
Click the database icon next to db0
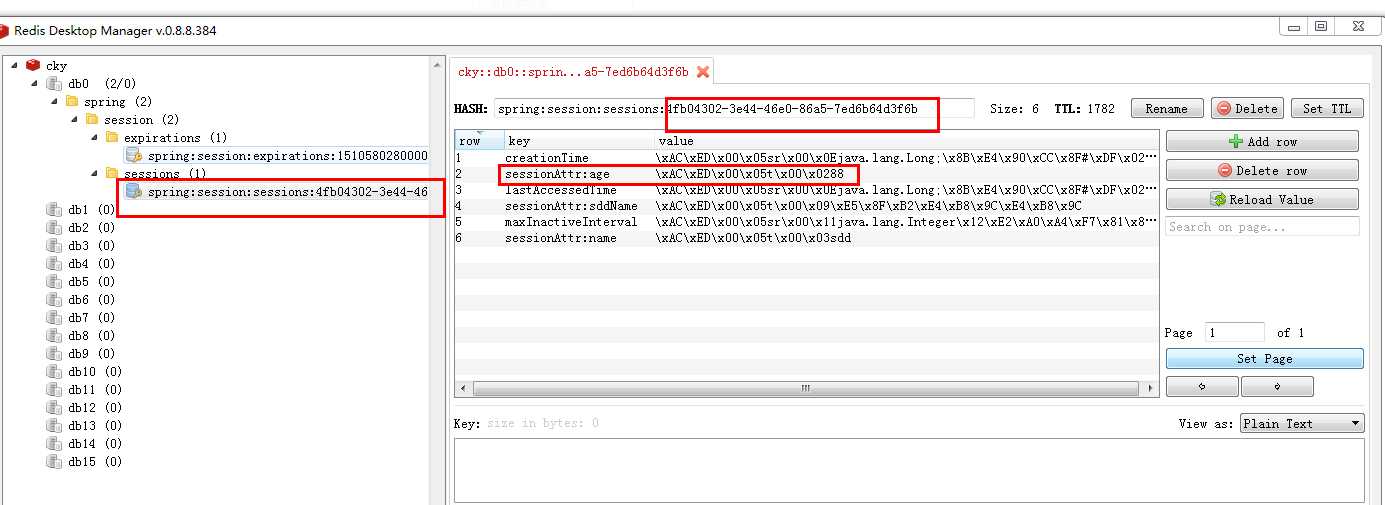pyautogui.click(x=54, y=84)
